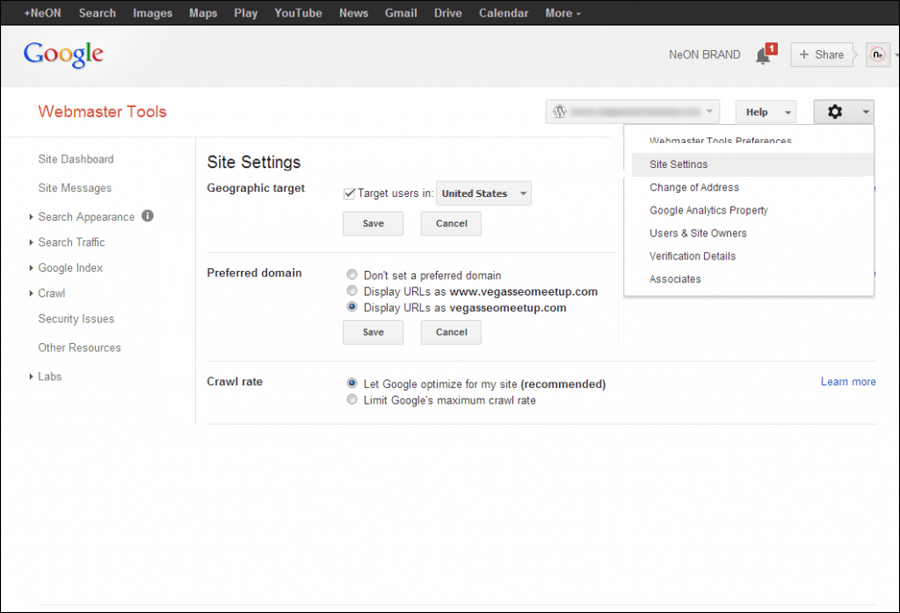Enable "Limit Google's maximum crawl rate"

point(352,398)
